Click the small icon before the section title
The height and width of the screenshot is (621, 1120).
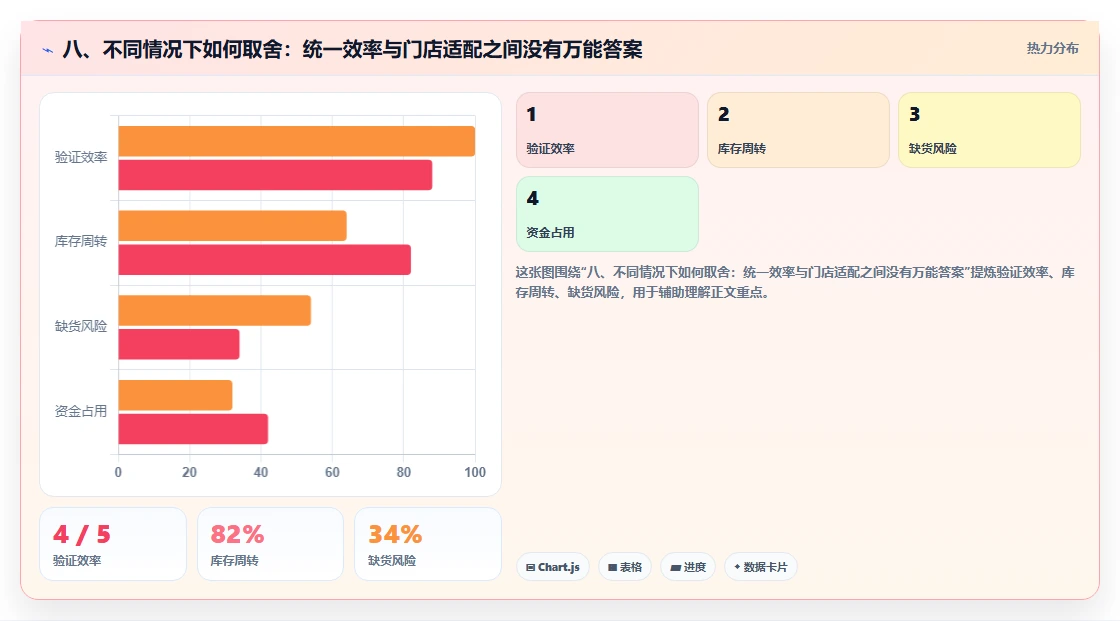(48, 50)
